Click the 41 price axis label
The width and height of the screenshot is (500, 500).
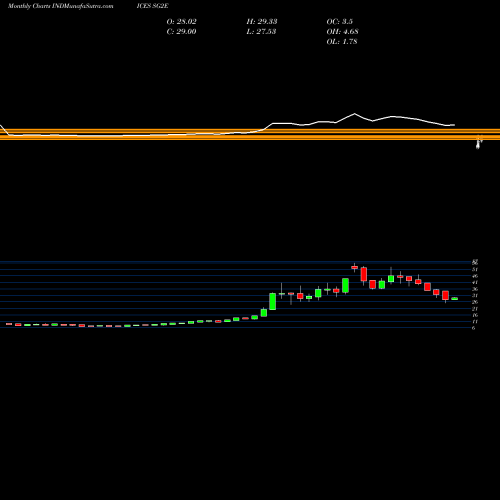coord(475,282)
